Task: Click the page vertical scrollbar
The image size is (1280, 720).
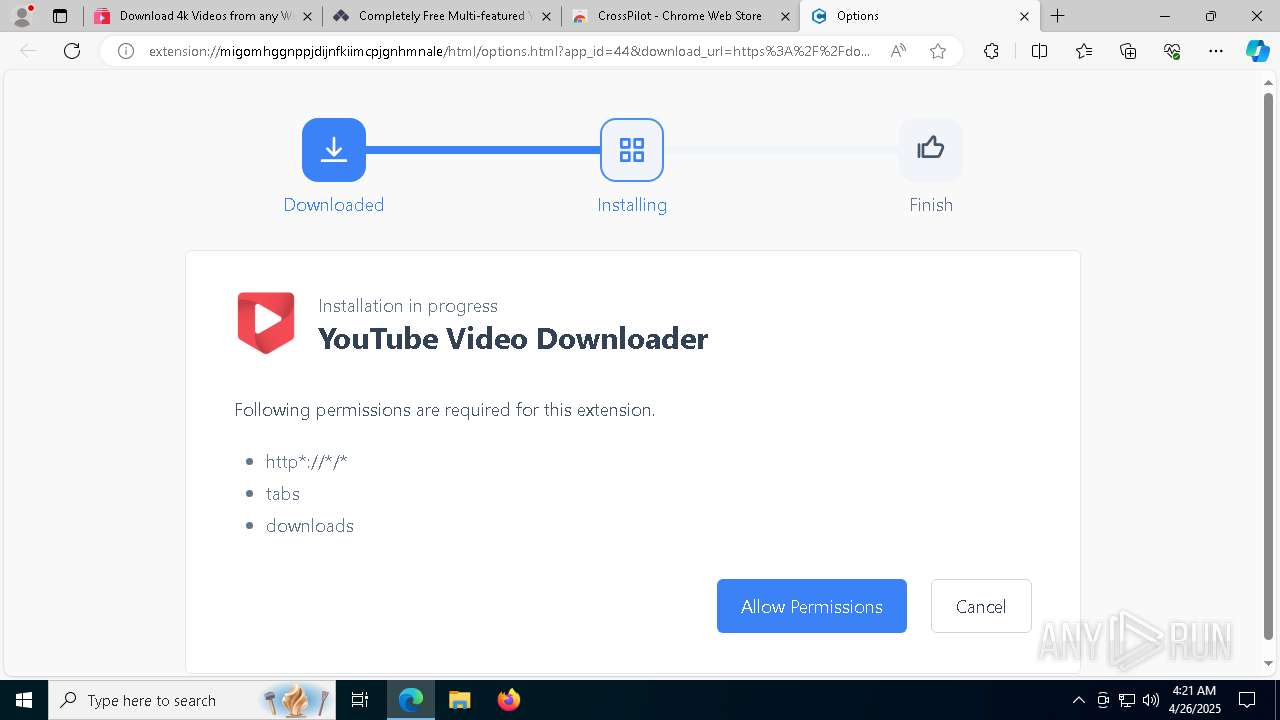Action: [1269, 365]
